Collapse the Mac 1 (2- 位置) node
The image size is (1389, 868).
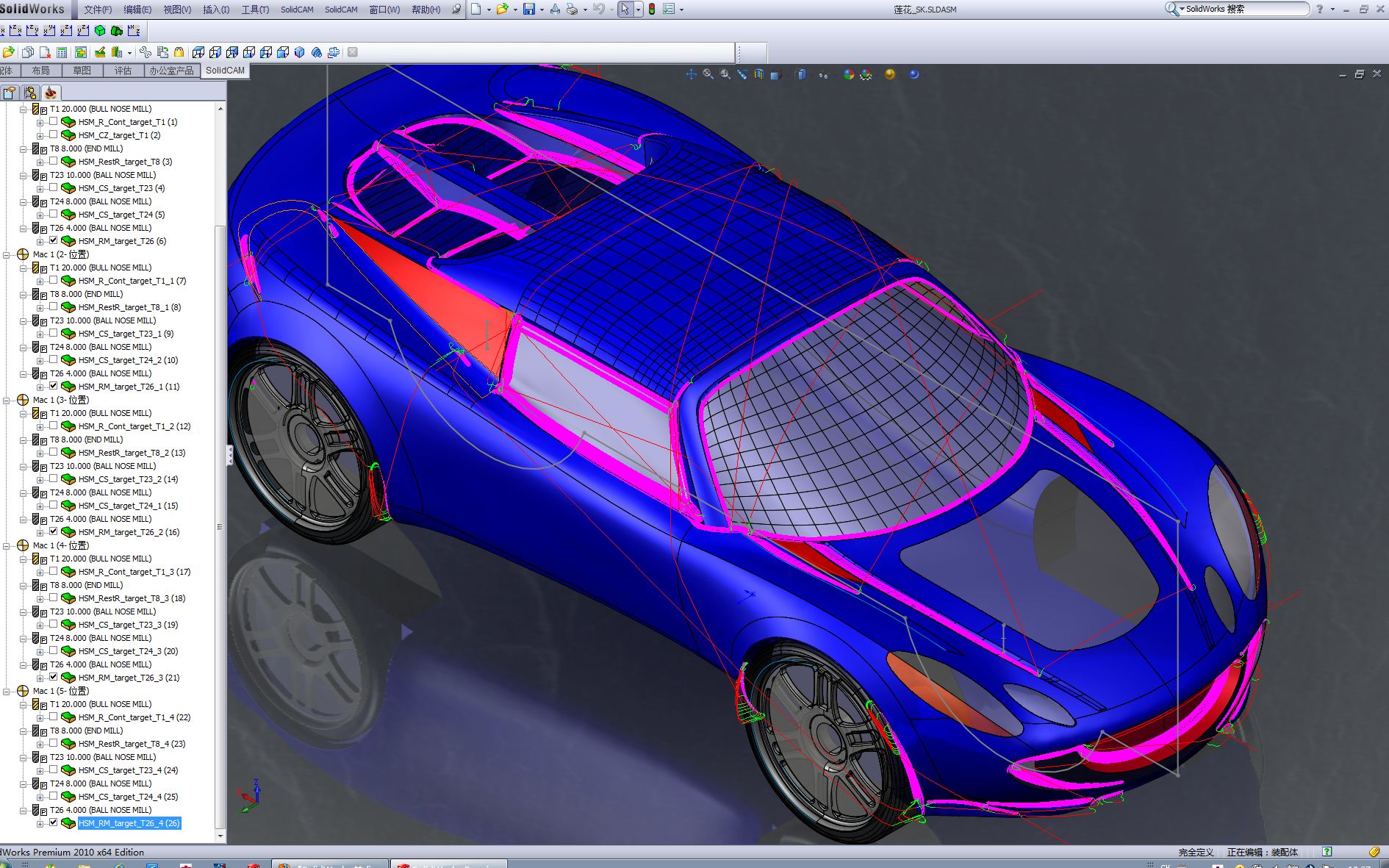click(7, 255)
